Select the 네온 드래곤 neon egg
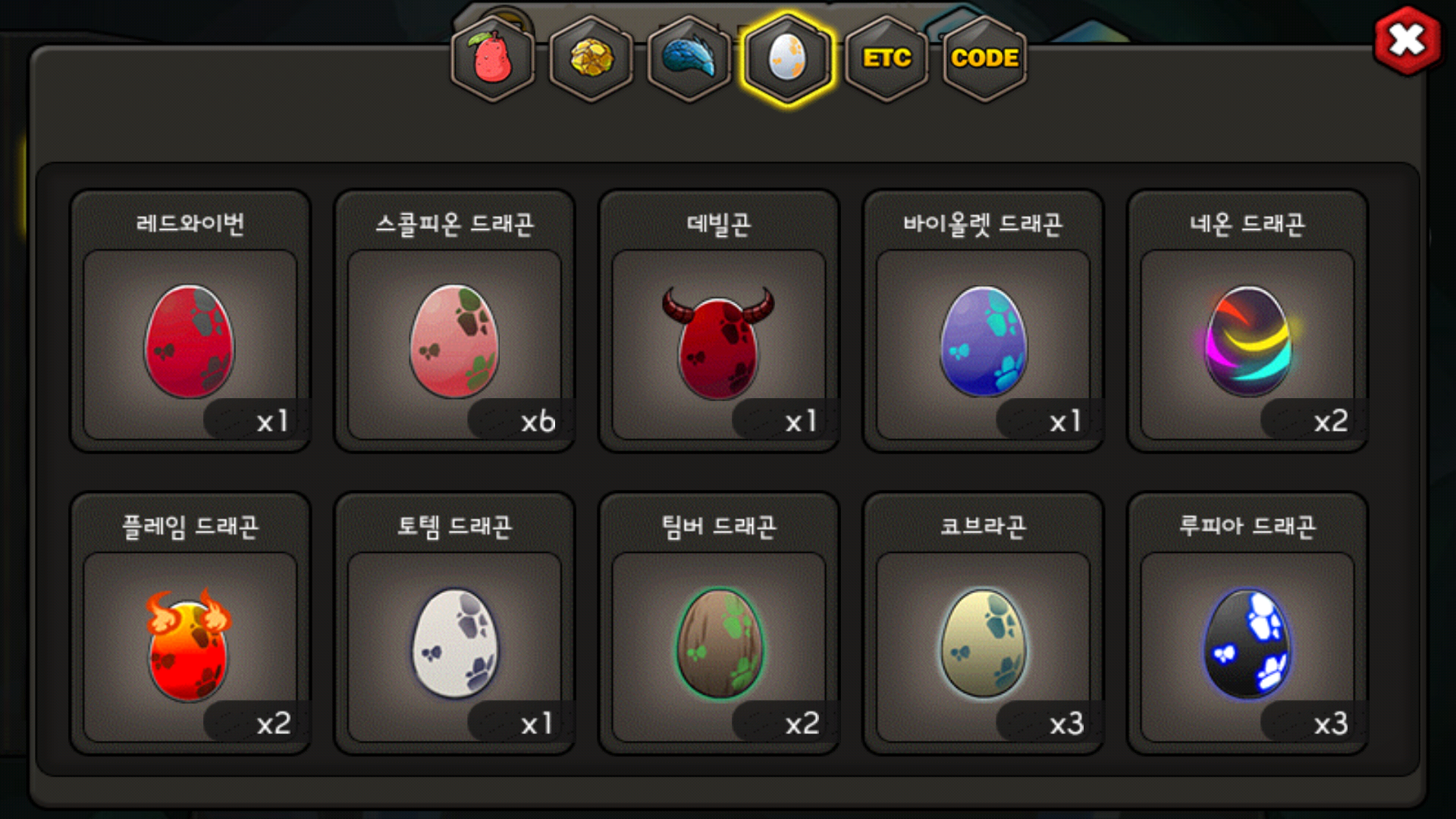This screenshot has height=819, width=1456. [1247, 342]
